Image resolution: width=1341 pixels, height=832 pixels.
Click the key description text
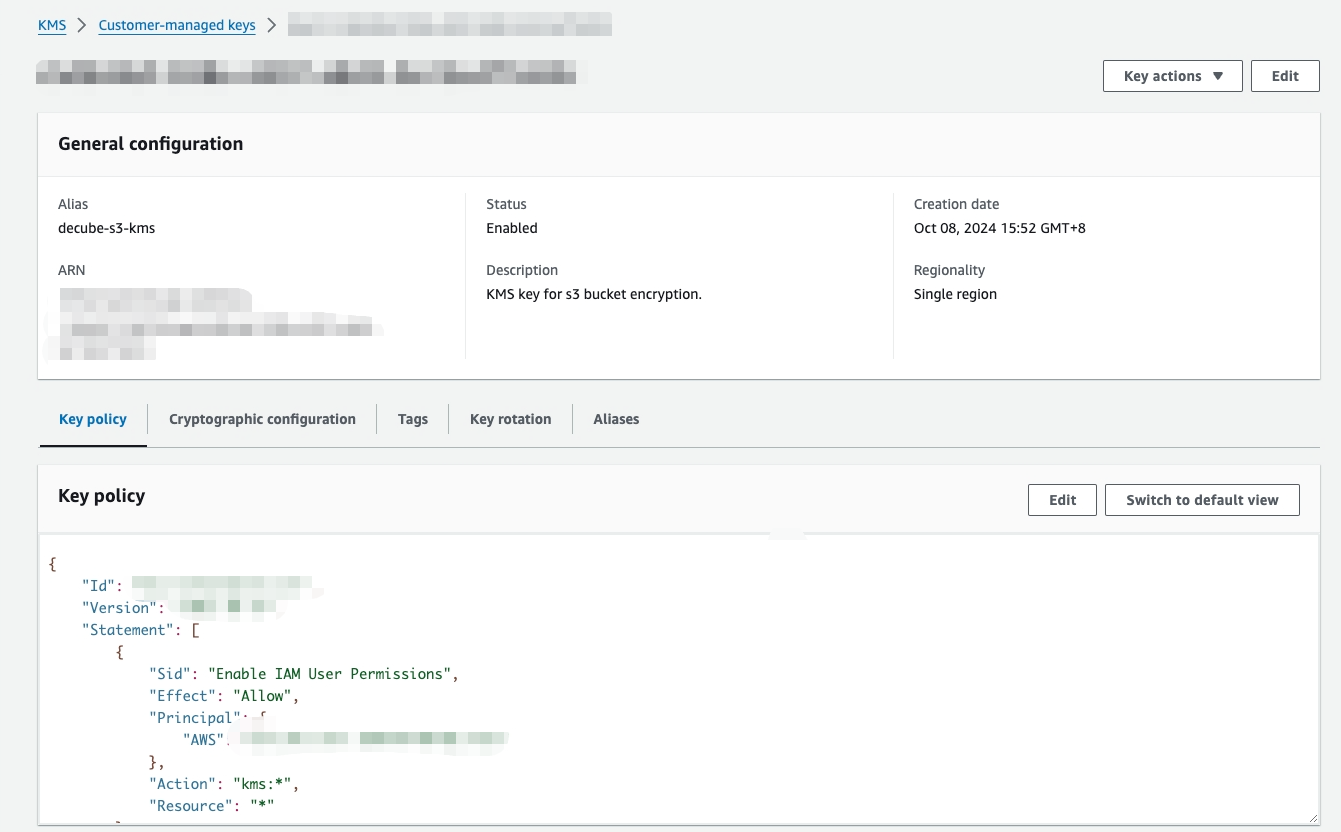point(594,294)
